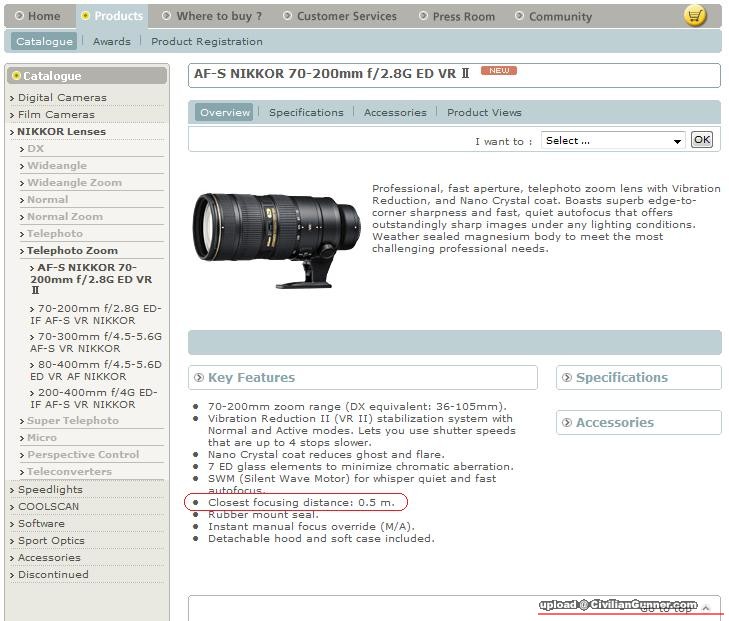Open the 70-300mm f/4.5-5.6G lens link
Image resolution: width=729 pixels, height=621 pixels.
[98, 343]
